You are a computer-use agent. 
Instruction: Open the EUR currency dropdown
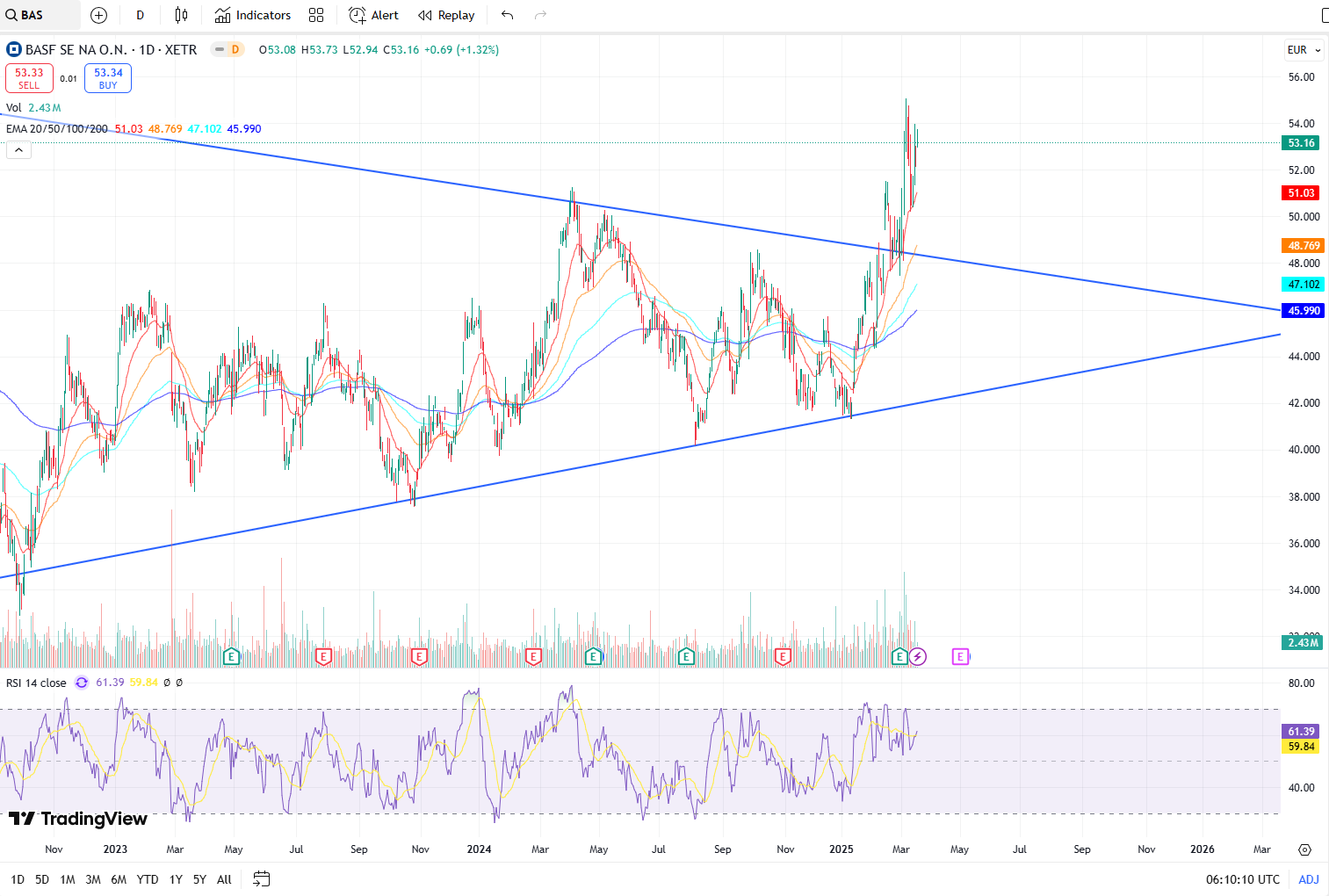[1304, 50]
